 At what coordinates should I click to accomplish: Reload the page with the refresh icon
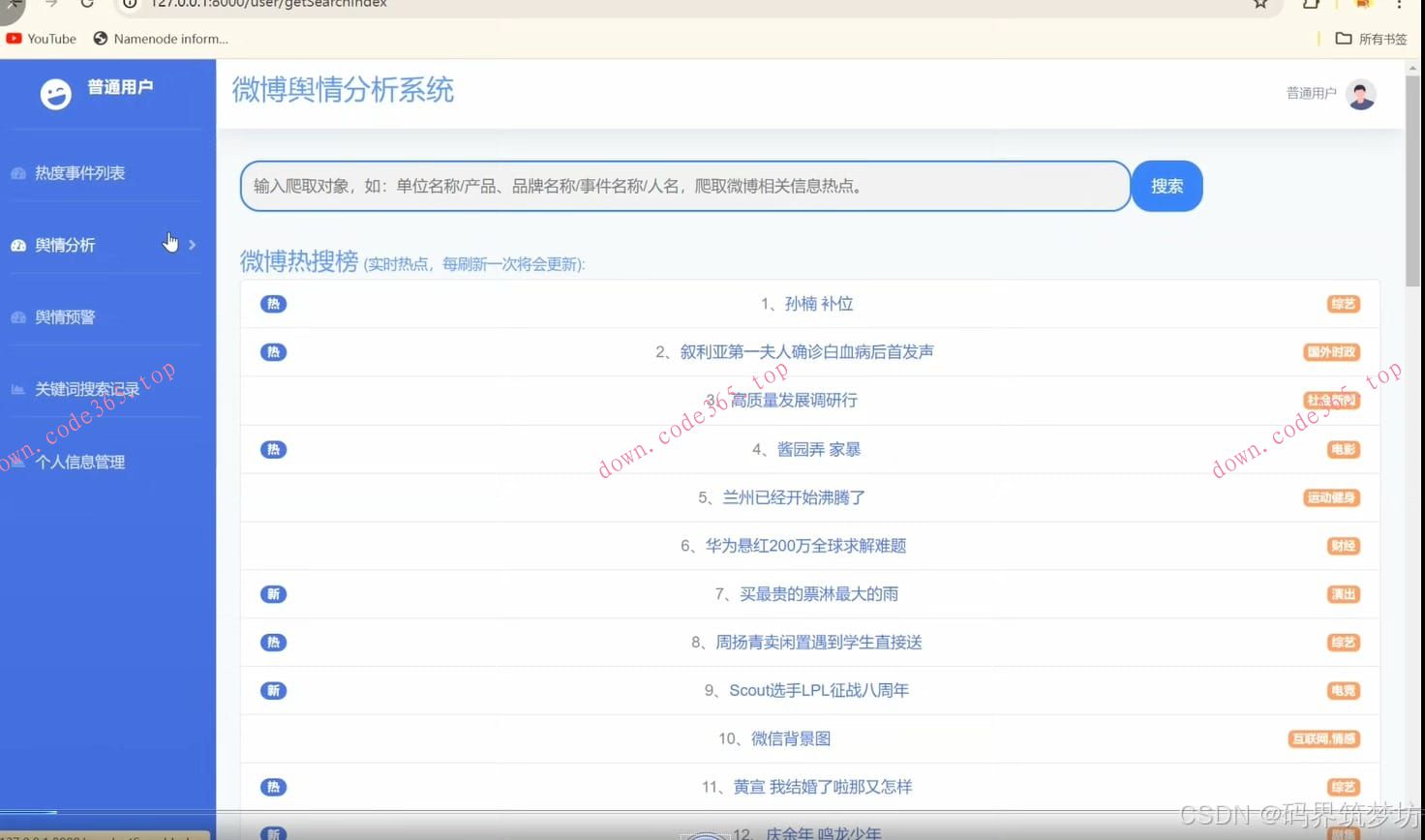[86, 5]
